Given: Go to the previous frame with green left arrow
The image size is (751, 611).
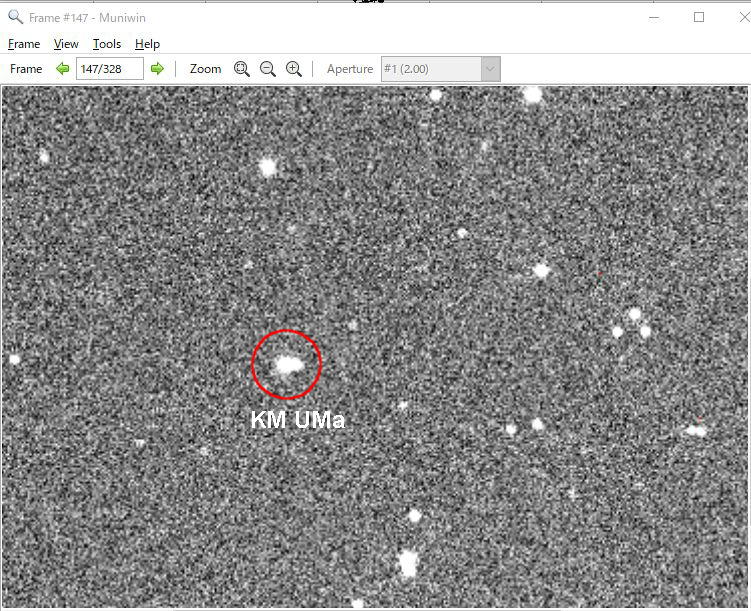Looking at the screenshot, I should tap(62, 69).
